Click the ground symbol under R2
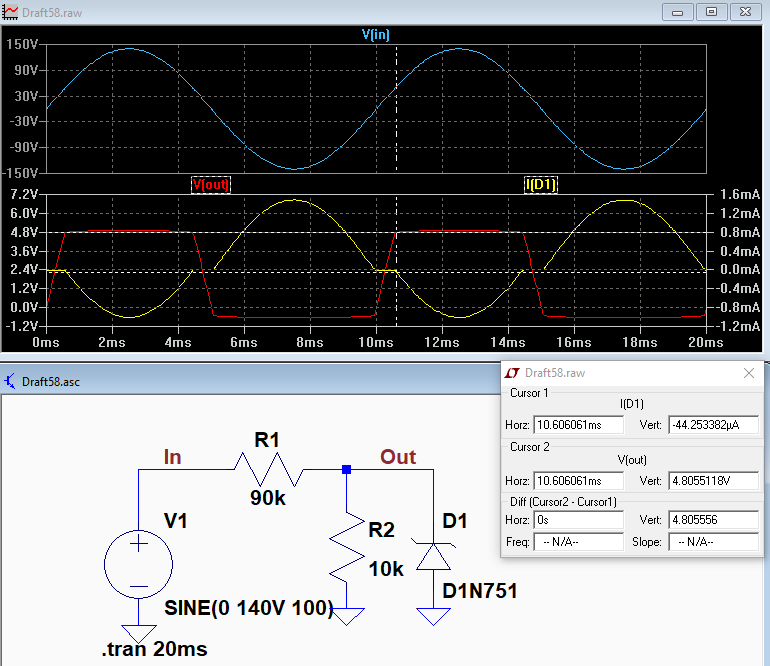 (x=347, y=616)
